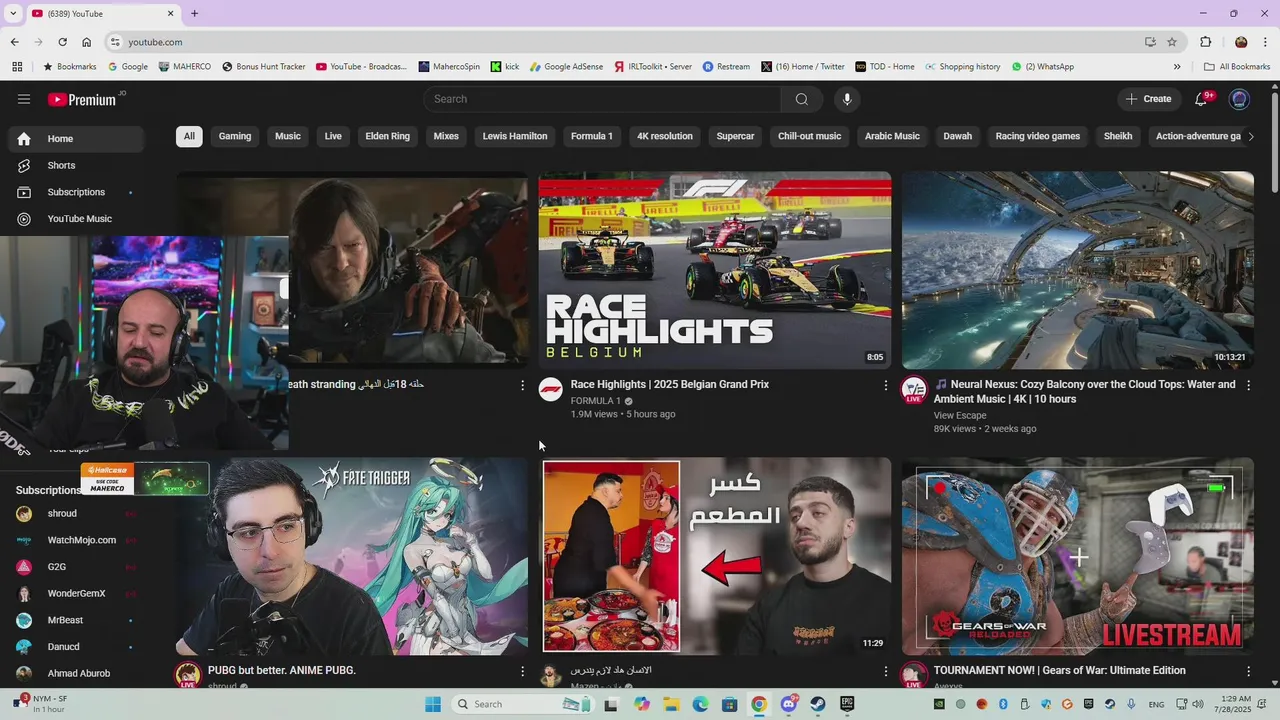
Task: Select the Lewis Hamilton filter chip
Action: click(x=515, y=136)
